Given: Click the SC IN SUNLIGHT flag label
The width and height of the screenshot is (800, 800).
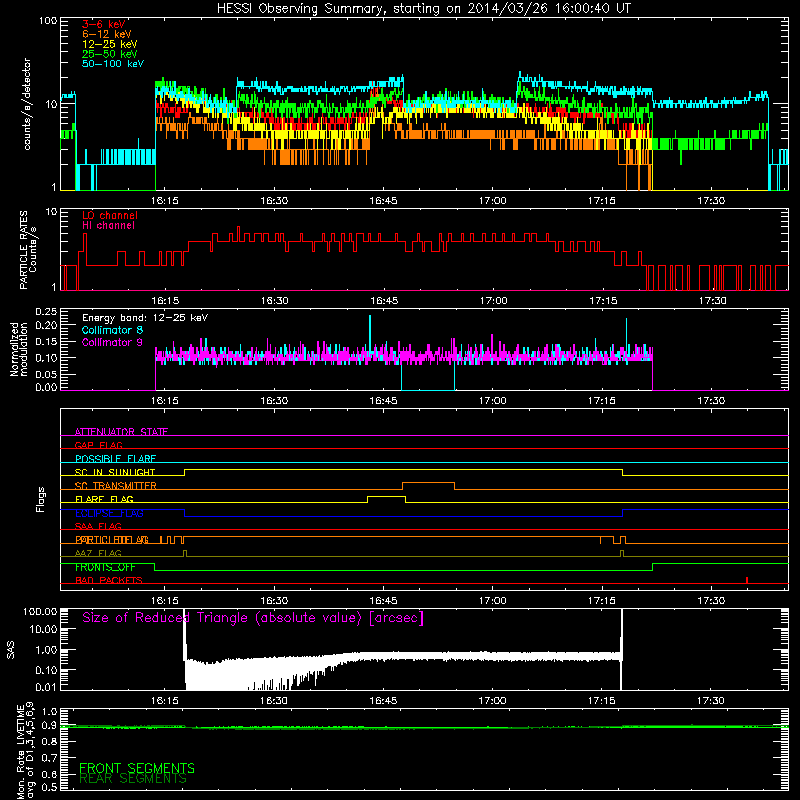Looking at the screenshot, I should click(x=115, y=472).
